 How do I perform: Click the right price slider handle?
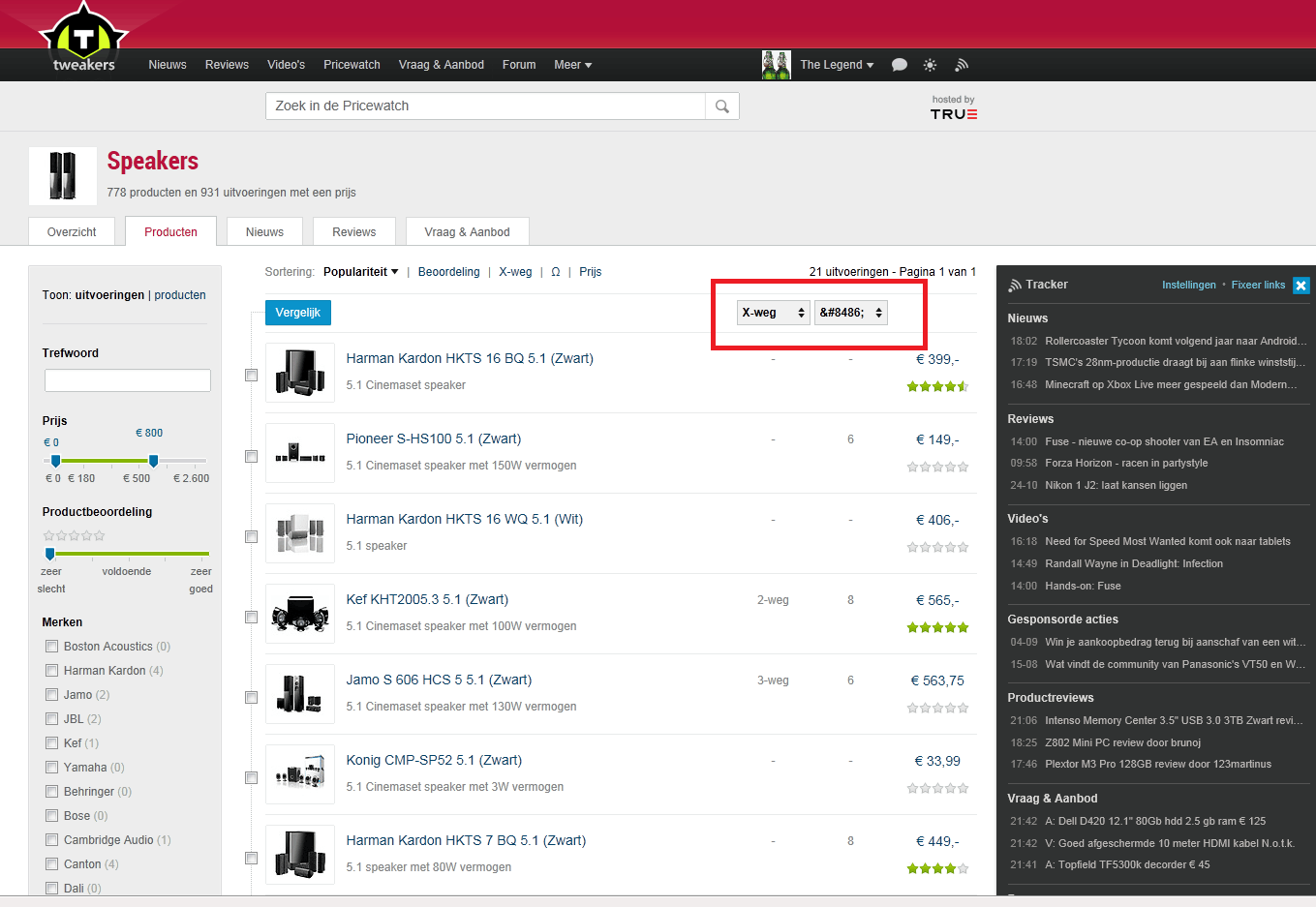click(153, 461)
